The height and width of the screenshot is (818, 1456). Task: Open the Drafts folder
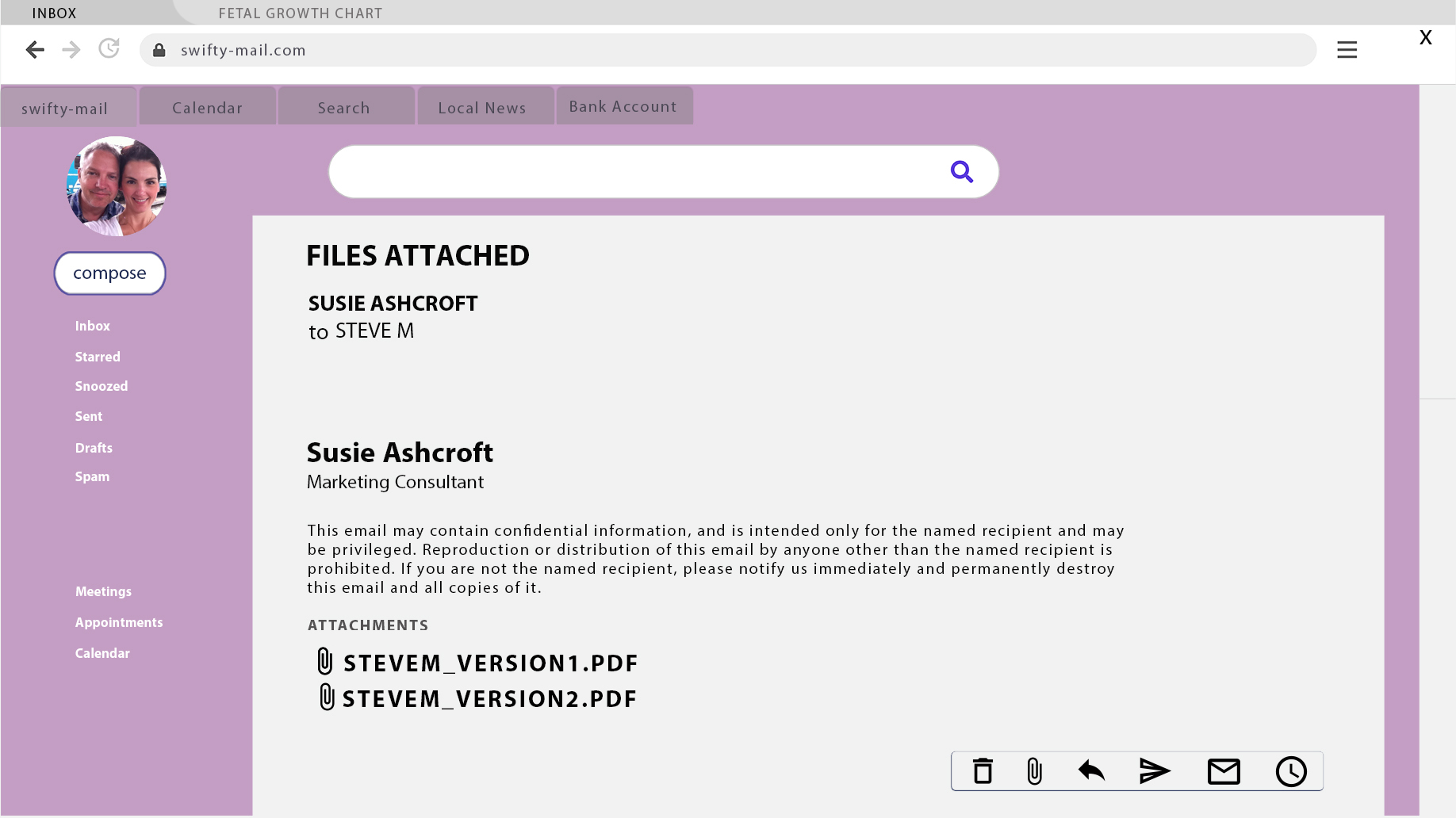click(x=94, y=448)
